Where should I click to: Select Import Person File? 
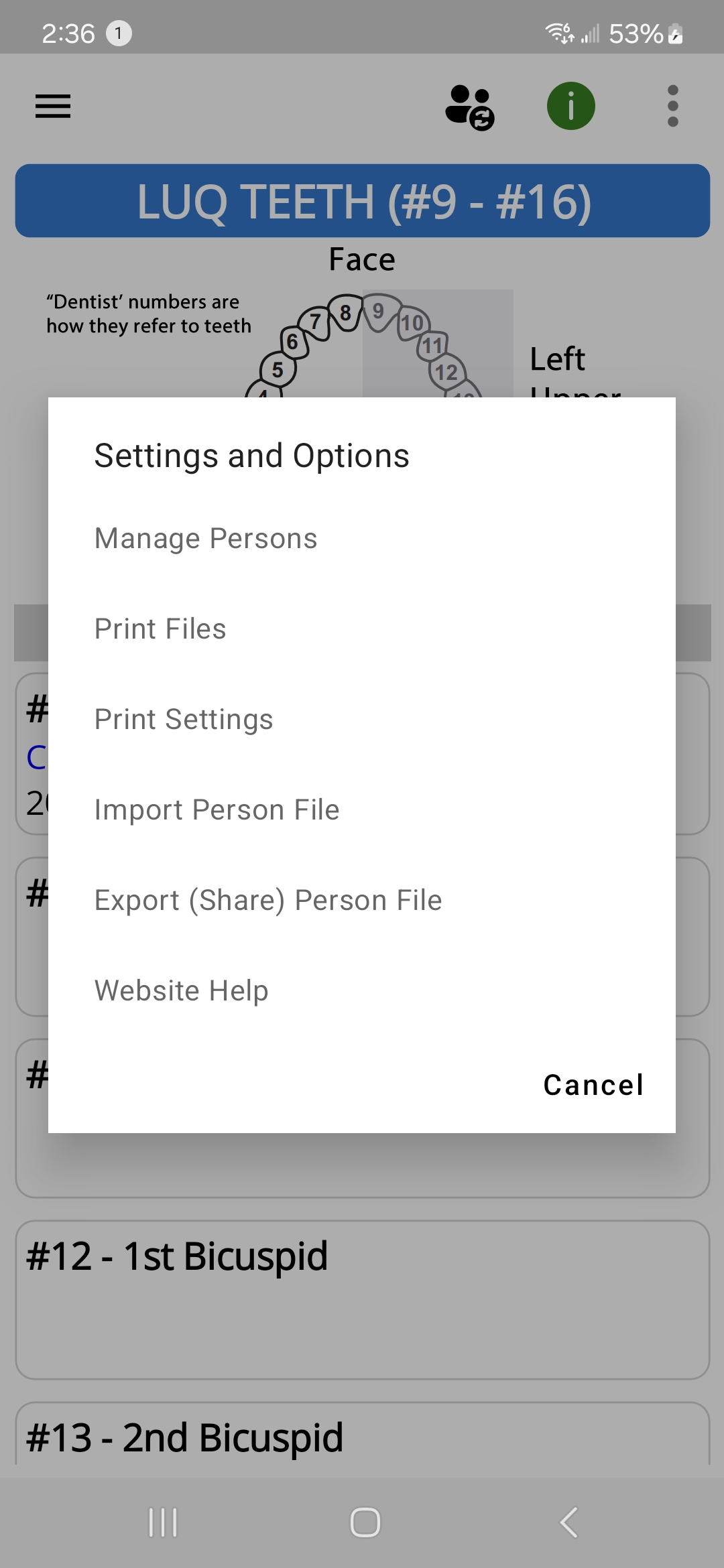click(x=217, y=810)
